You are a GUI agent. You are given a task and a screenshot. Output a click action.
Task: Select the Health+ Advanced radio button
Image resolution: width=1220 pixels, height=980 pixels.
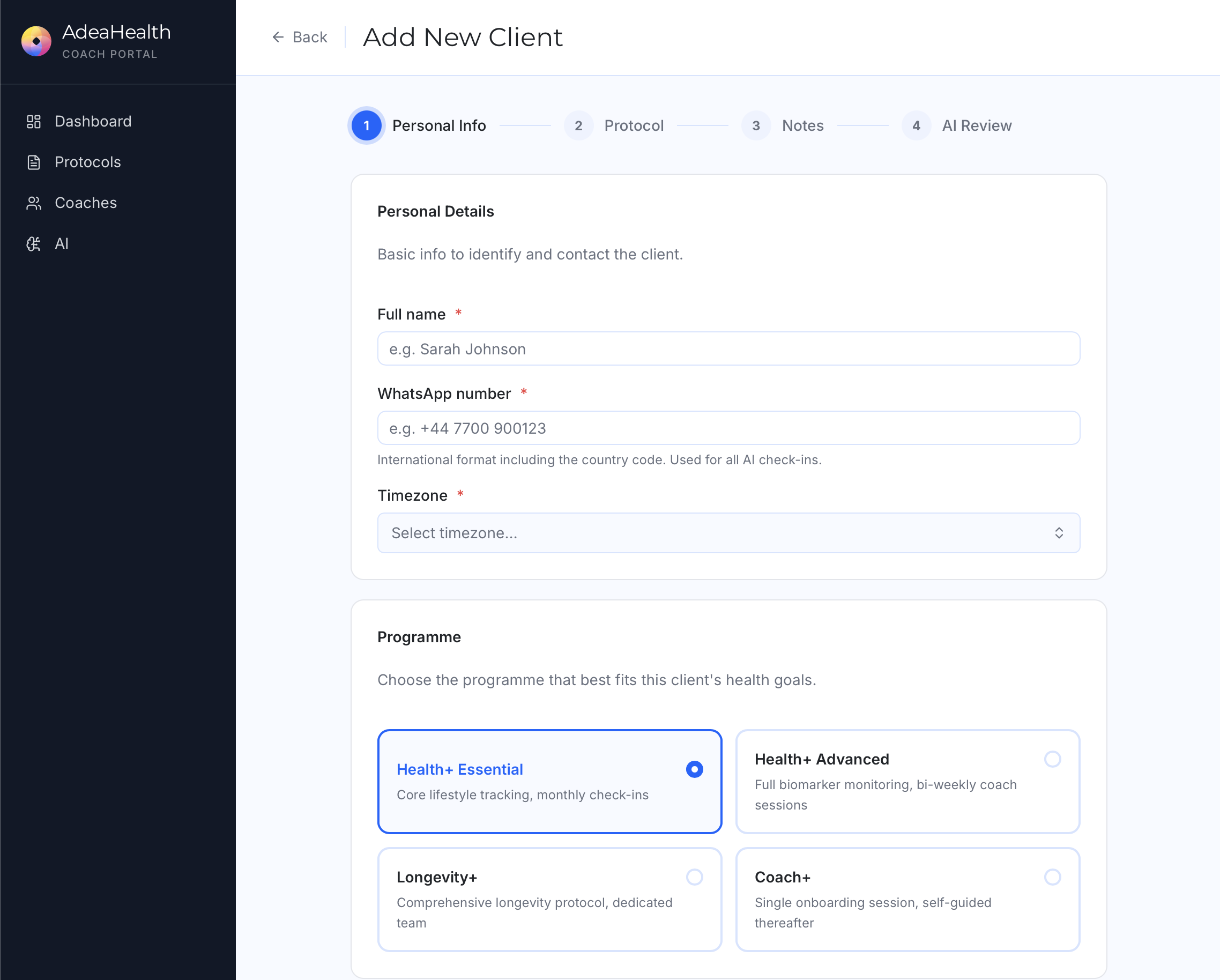tap(1053, 759)
